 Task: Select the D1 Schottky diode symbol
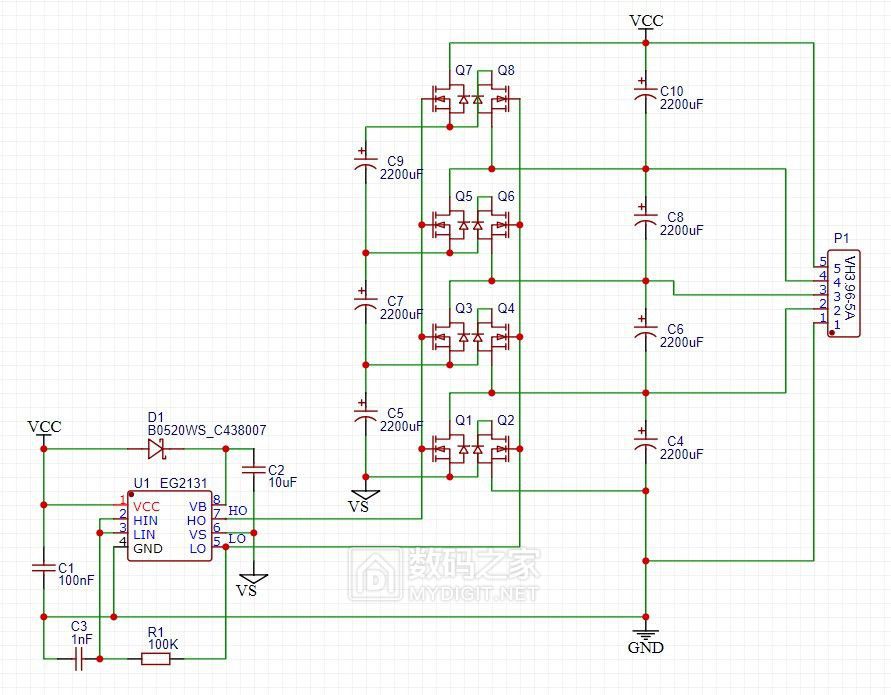pos(156,449)
